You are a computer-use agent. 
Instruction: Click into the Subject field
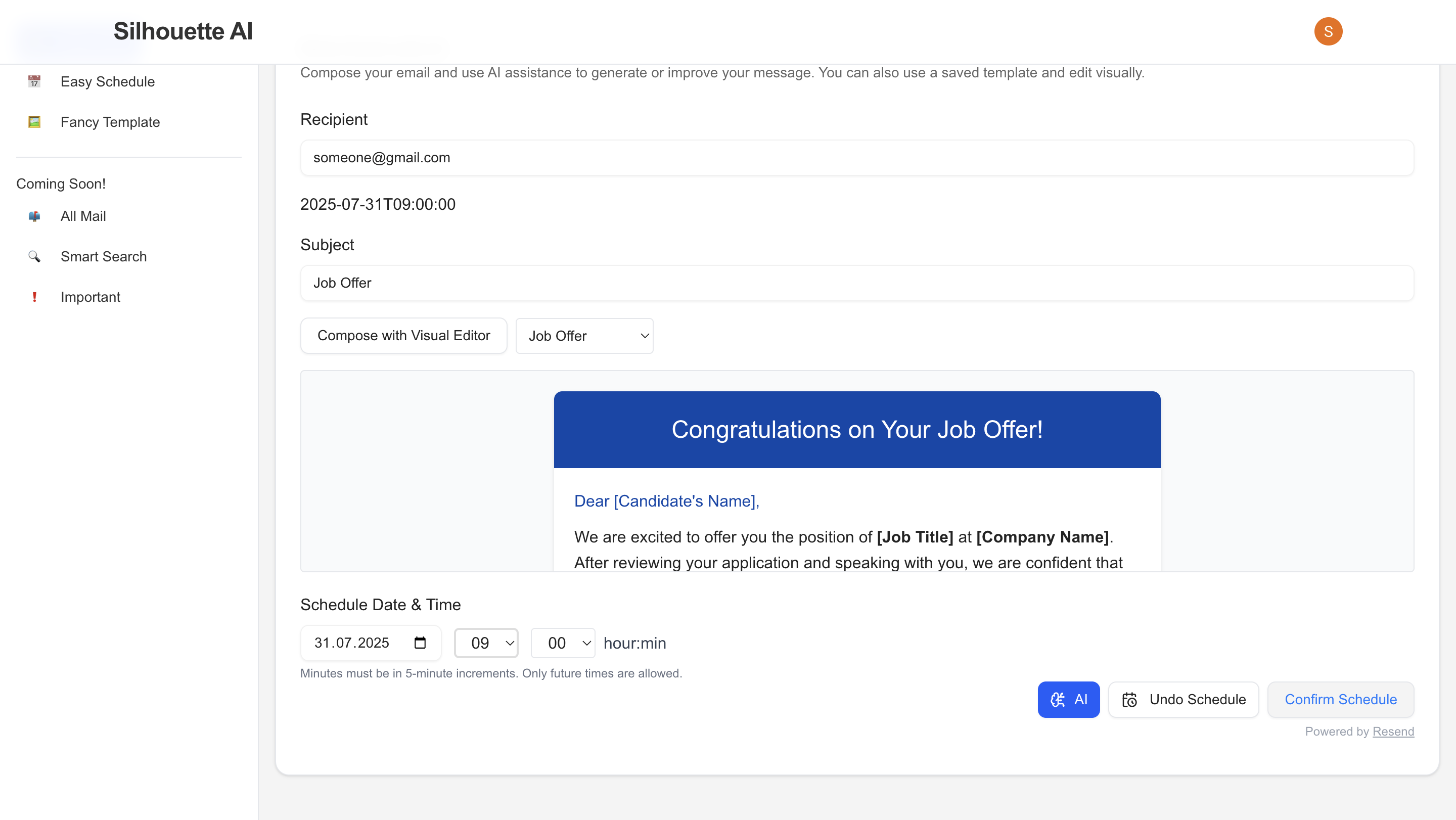pyautogui.click(x=856, y=283)
